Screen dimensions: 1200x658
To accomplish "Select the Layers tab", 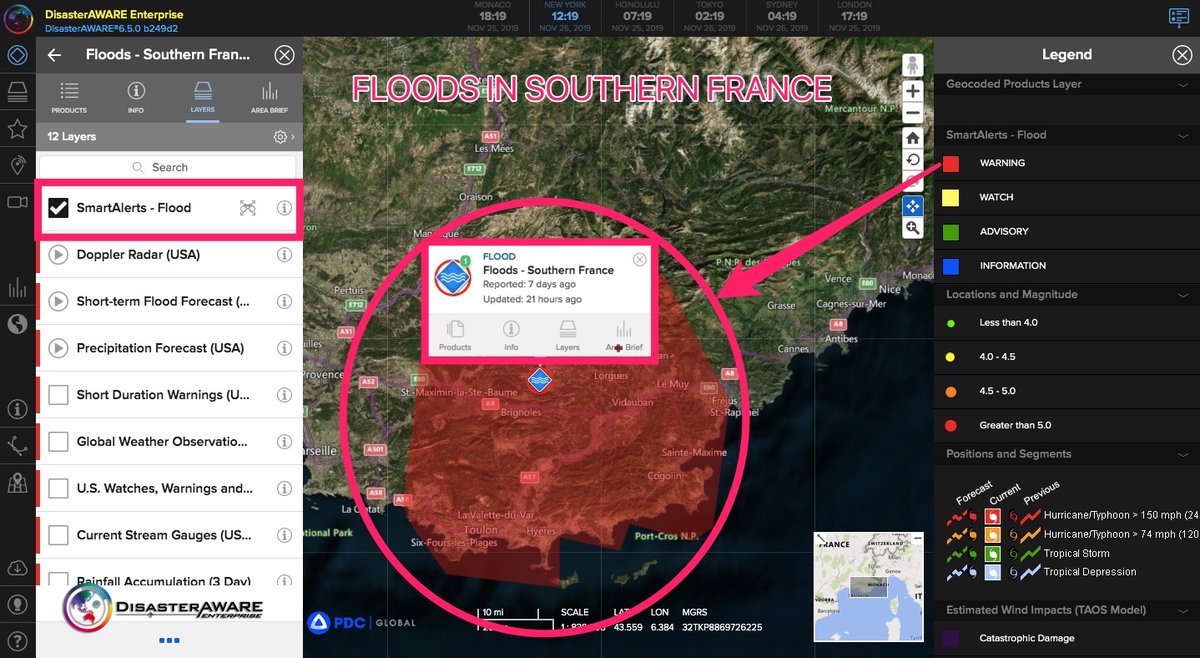I will [202, 97].
